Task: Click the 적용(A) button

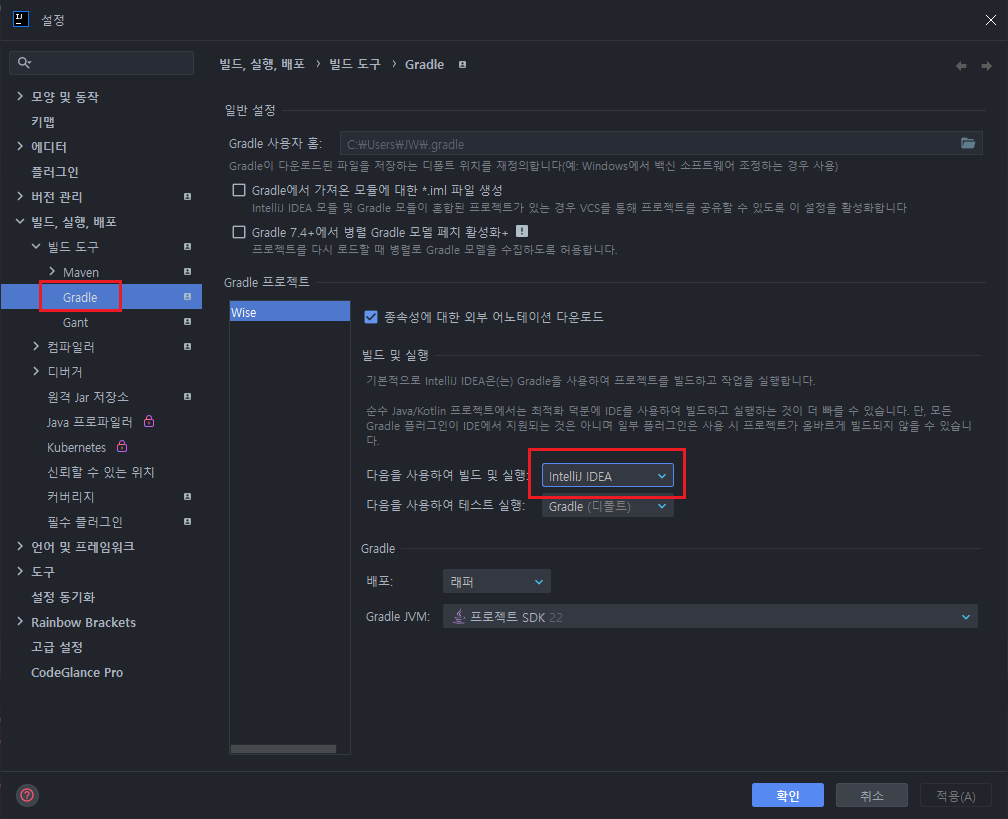Action: pyautogui.click(x=955, y=795)
